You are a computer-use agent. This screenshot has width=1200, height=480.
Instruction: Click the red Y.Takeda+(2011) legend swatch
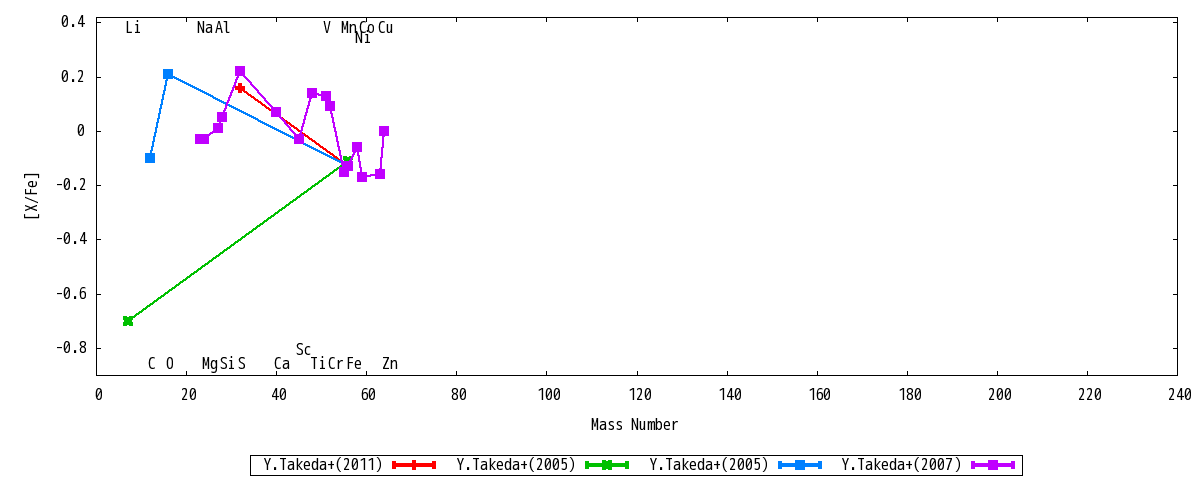pos(413,465)
